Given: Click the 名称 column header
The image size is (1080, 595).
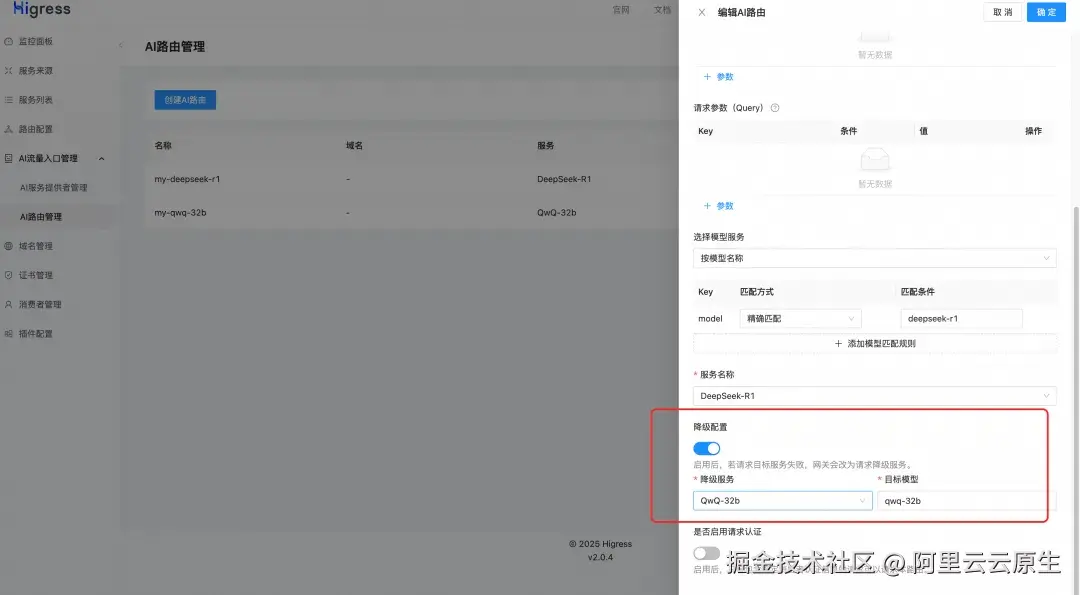Looking at the screenshot, I should (163, 145).
